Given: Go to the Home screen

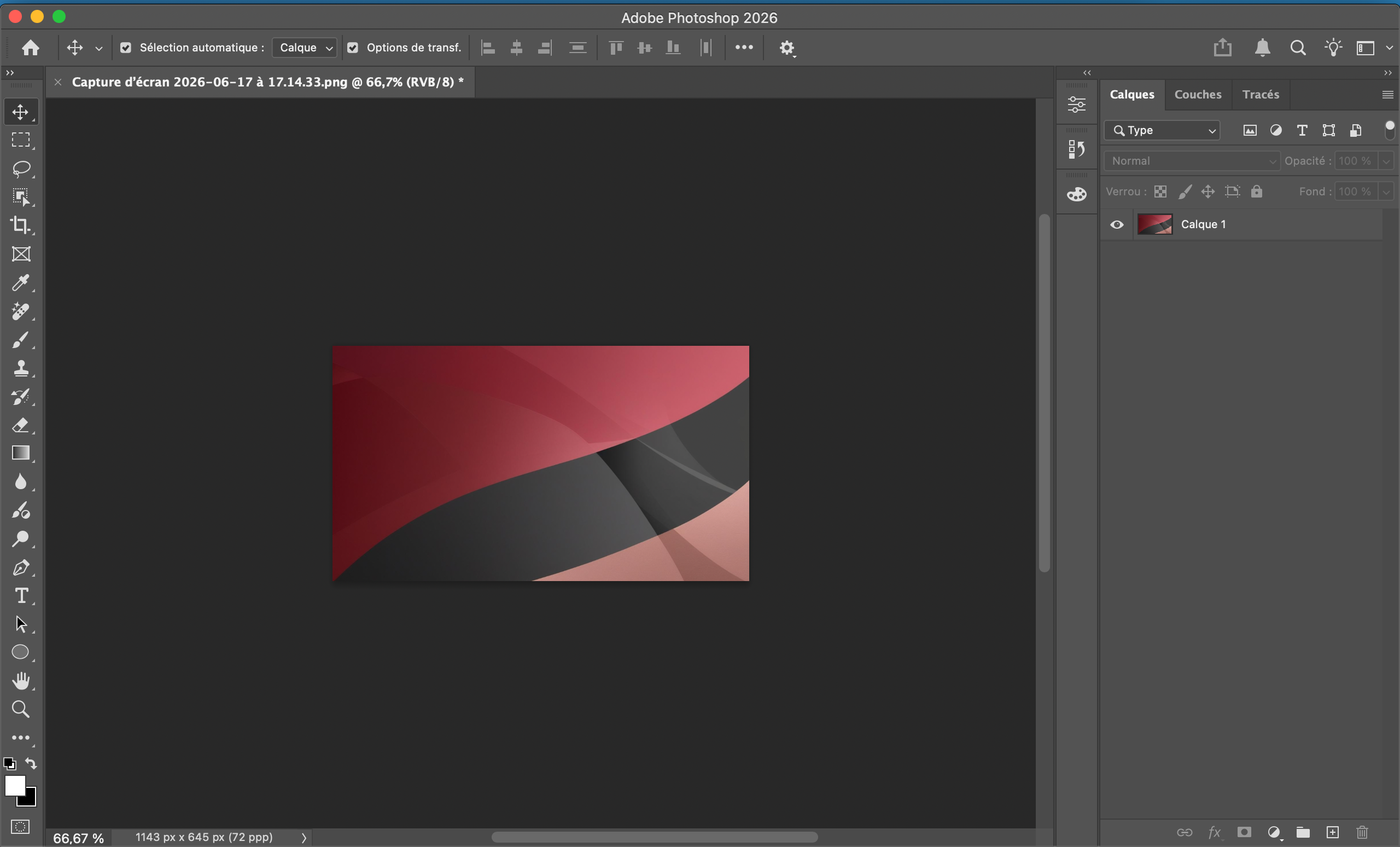Looking at the screenshot, I should click(x=31, y=48).
